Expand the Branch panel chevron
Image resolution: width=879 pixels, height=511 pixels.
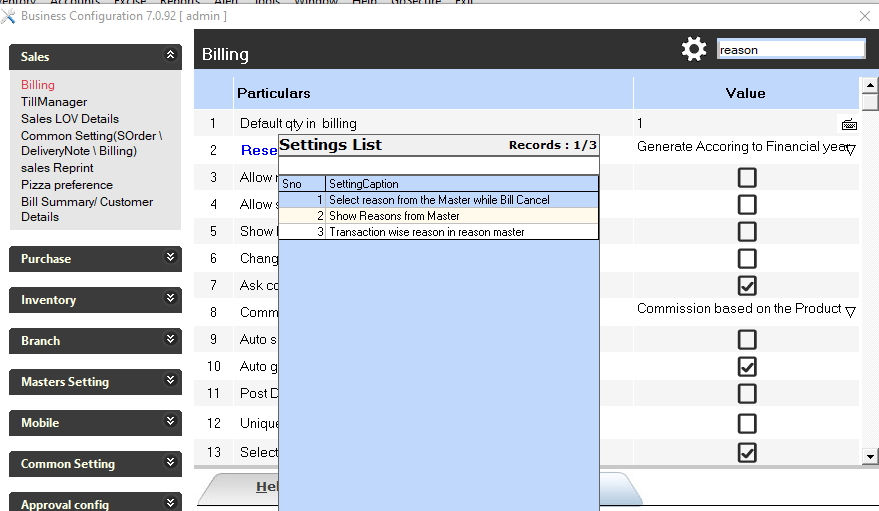pyautogui.click(x=171, y=340)
